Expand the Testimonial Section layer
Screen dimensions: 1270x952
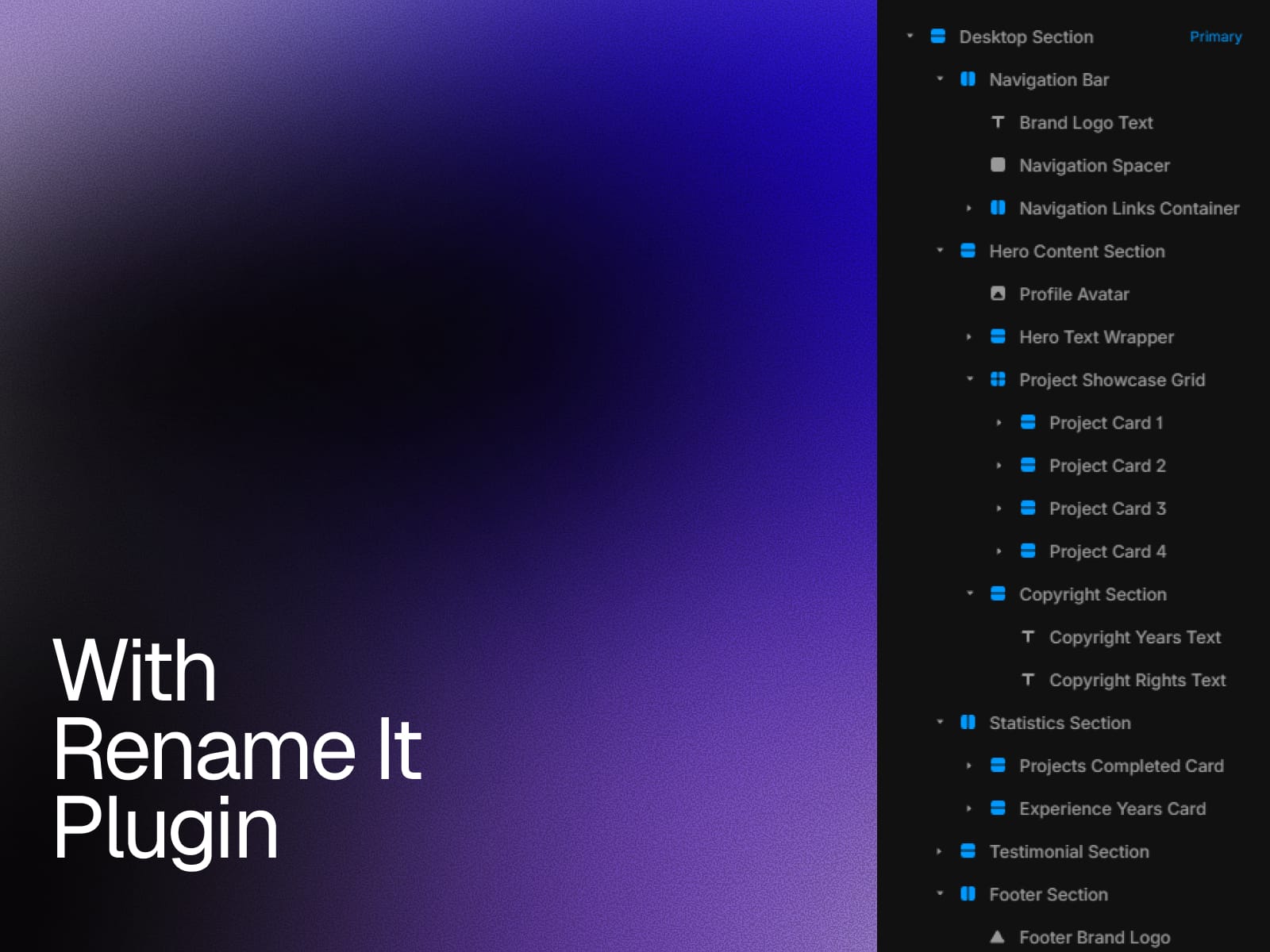coord(939,850)
